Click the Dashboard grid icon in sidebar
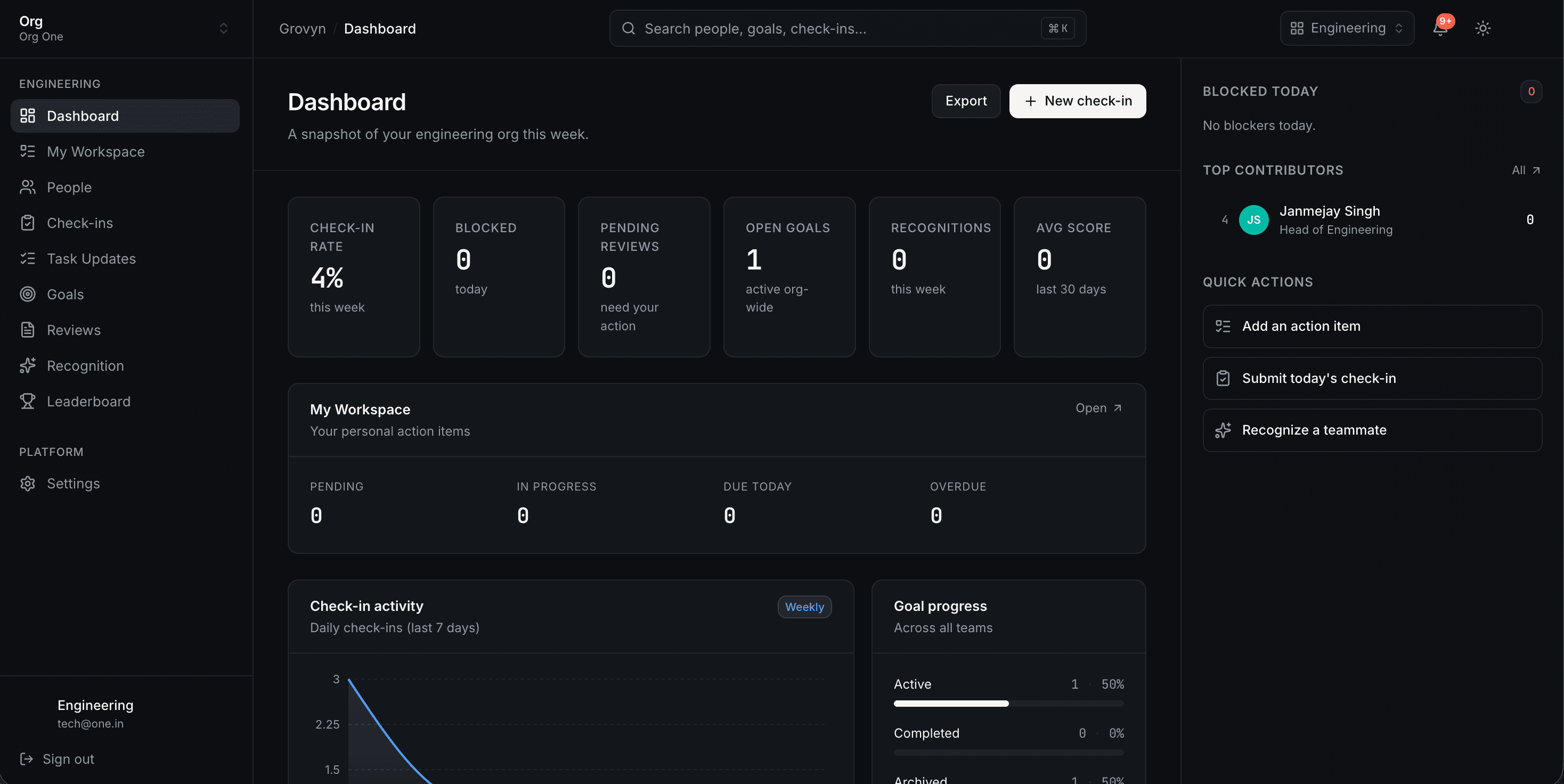This screenshot has height=784, width=1564. 28,116
